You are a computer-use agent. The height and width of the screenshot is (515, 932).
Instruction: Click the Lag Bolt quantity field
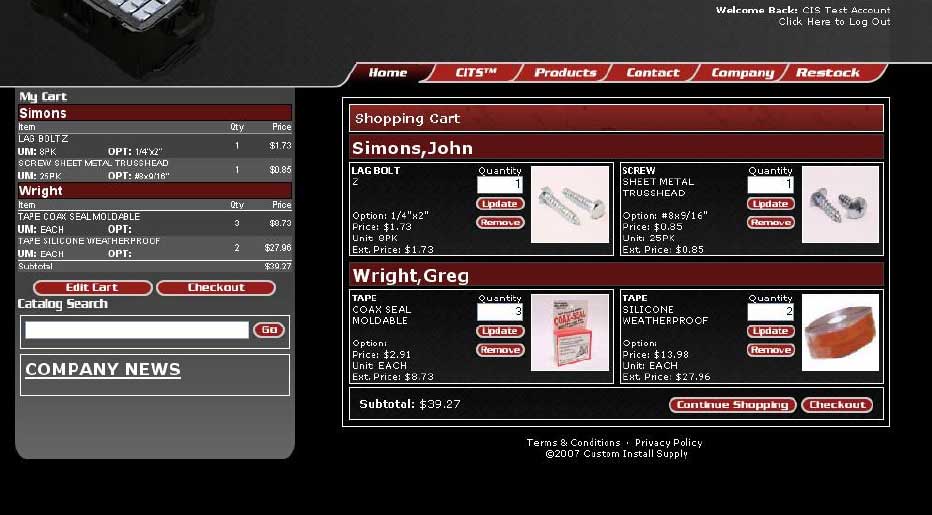(x=500, y=185)
